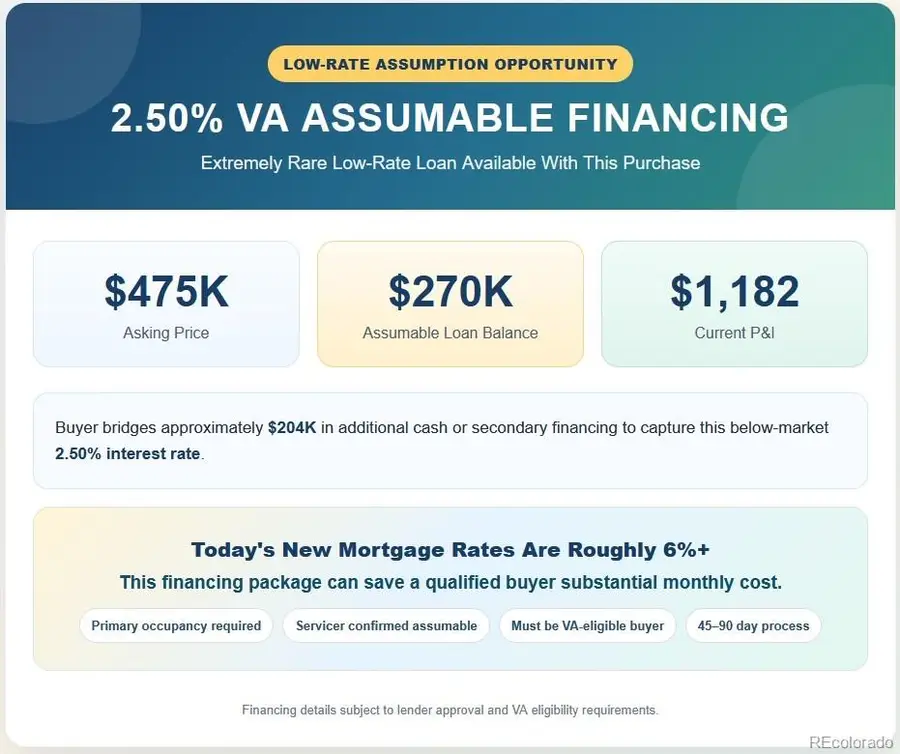Viewport: 900px width, 754px height.
Task: Click the financing package savings line
Action: 450,582
